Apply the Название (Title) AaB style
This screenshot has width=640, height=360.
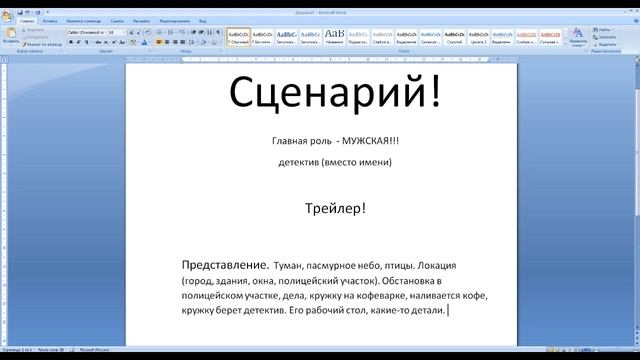pos(334,37)
